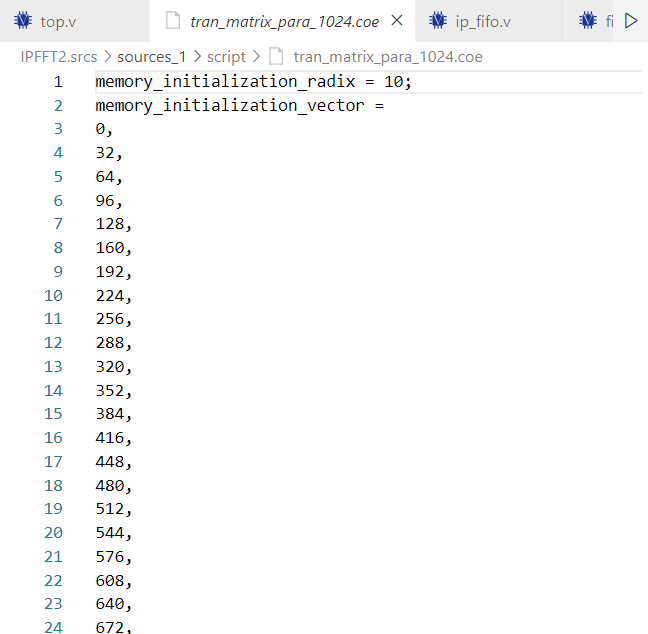Image resolution: width=648 pixels, height=634 pixels.
Task: Click the value 544, on line 20
Action: (114, 533)
